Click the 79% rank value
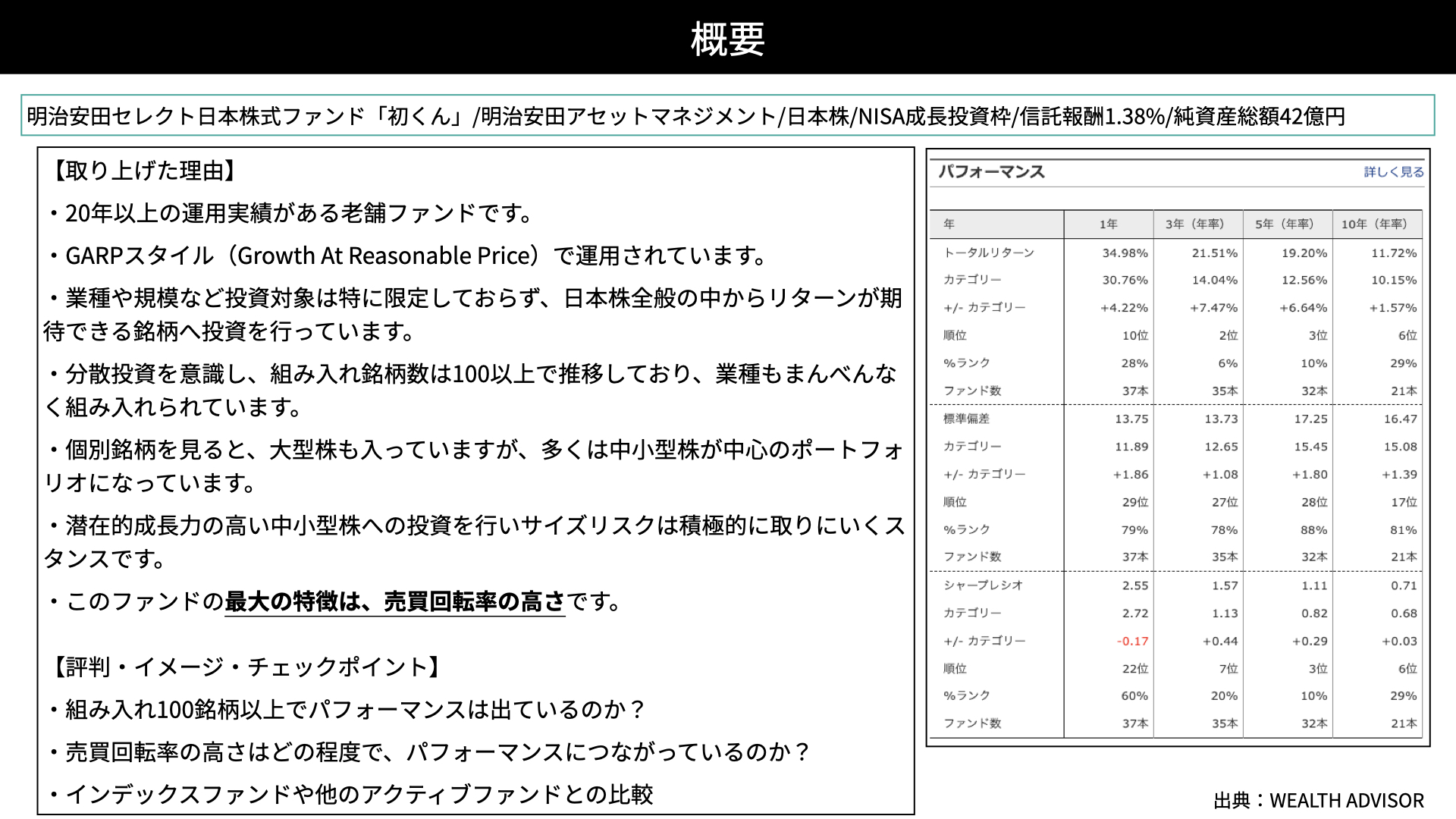 pos(1134,530)
